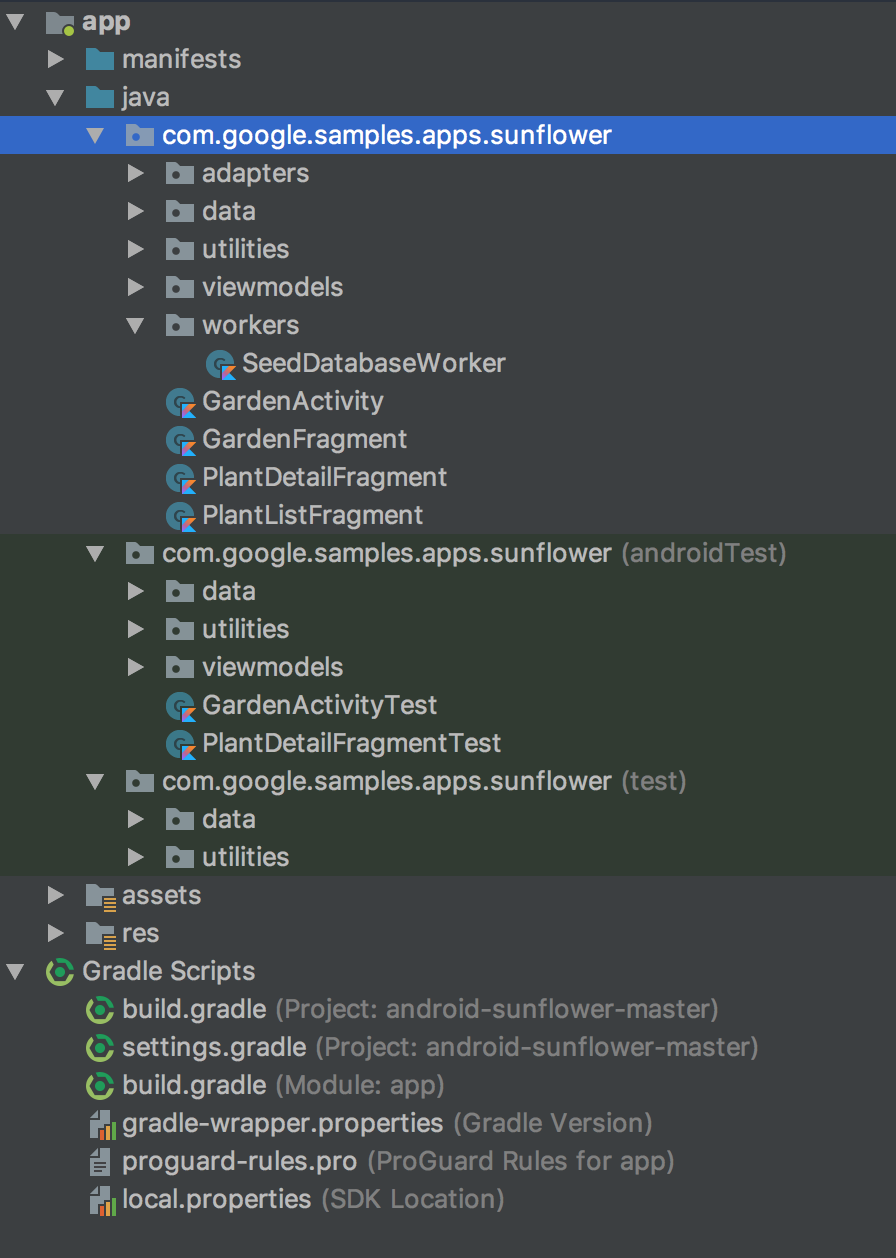The height and width of the screenshot is (1258, 896).
Task: Collapse the androidTest sunflower package arrow
Action: coord(96,553)
